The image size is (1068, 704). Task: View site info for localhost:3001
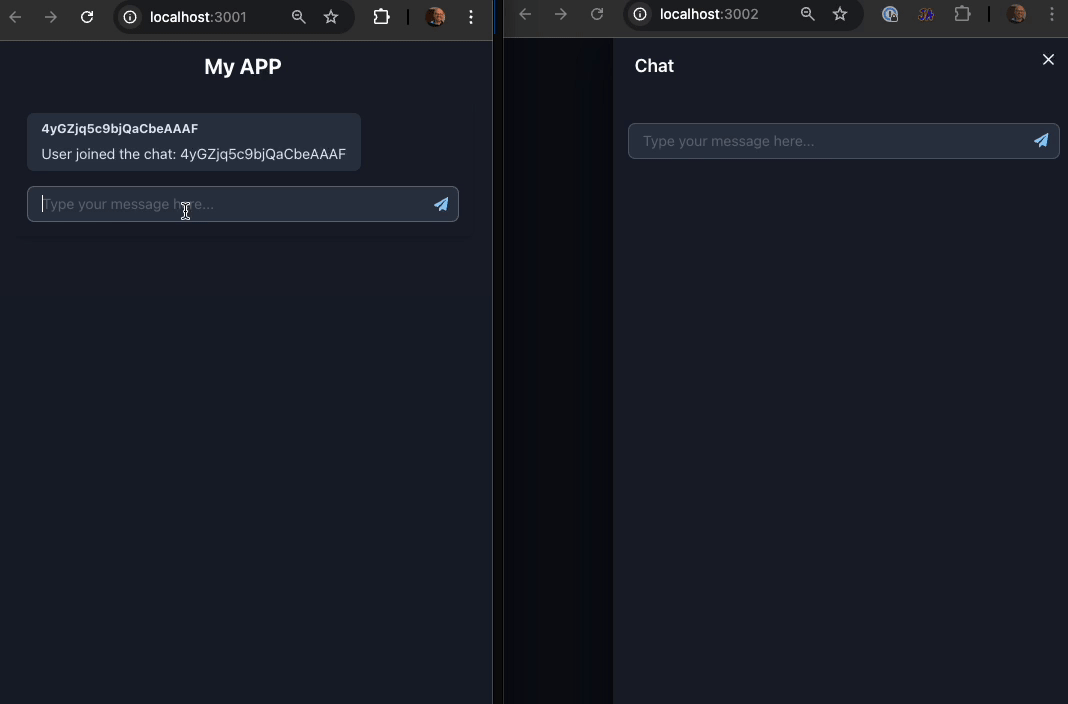130,17
